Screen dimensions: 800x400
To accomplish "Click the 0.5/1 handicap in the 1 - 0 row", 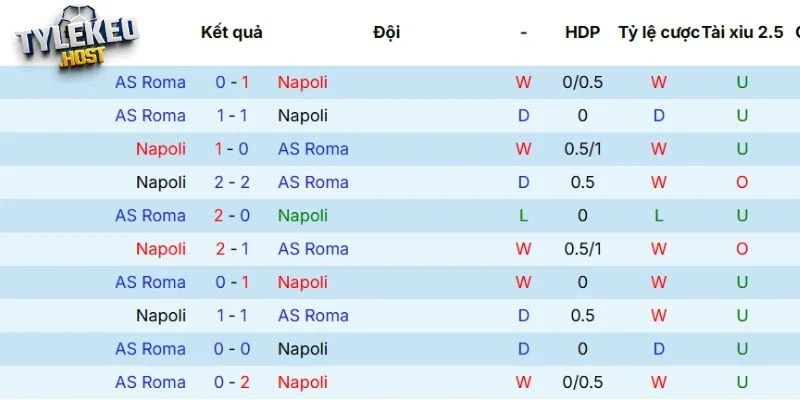I will [582, 149].
